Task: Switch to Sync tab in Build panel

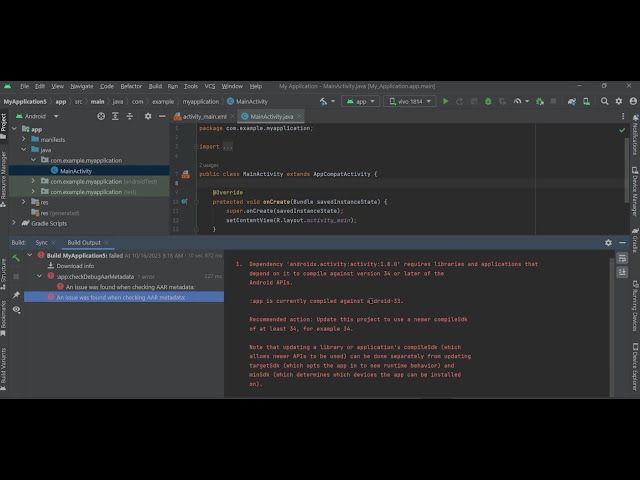Action: (x=41, y=242)
